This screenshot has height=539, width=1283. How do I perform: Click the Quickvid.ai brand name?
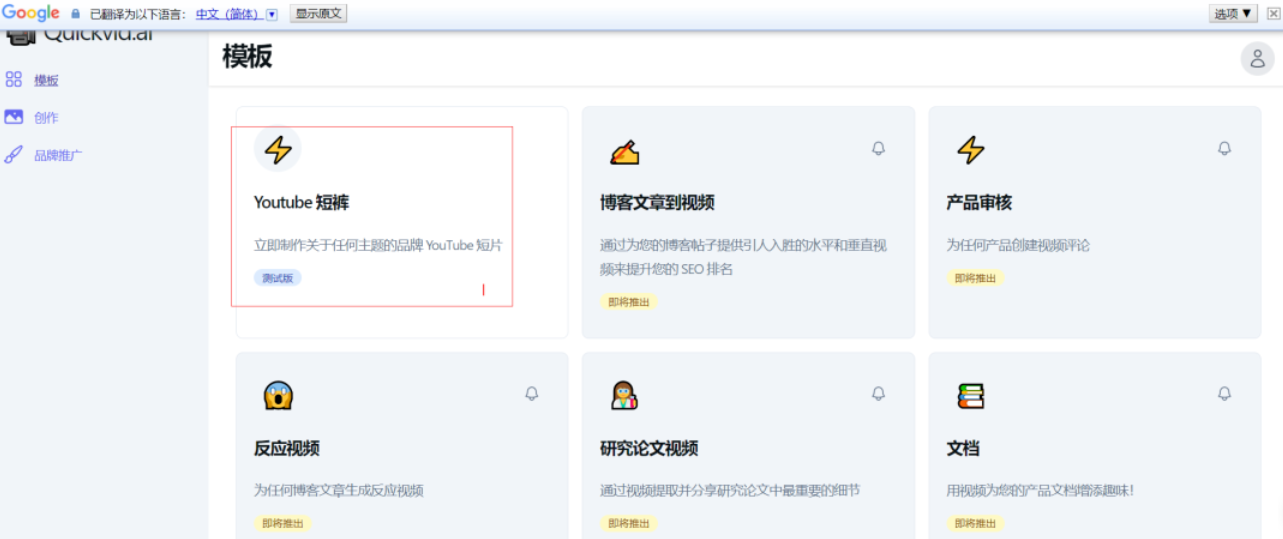[x=98, y=36]
